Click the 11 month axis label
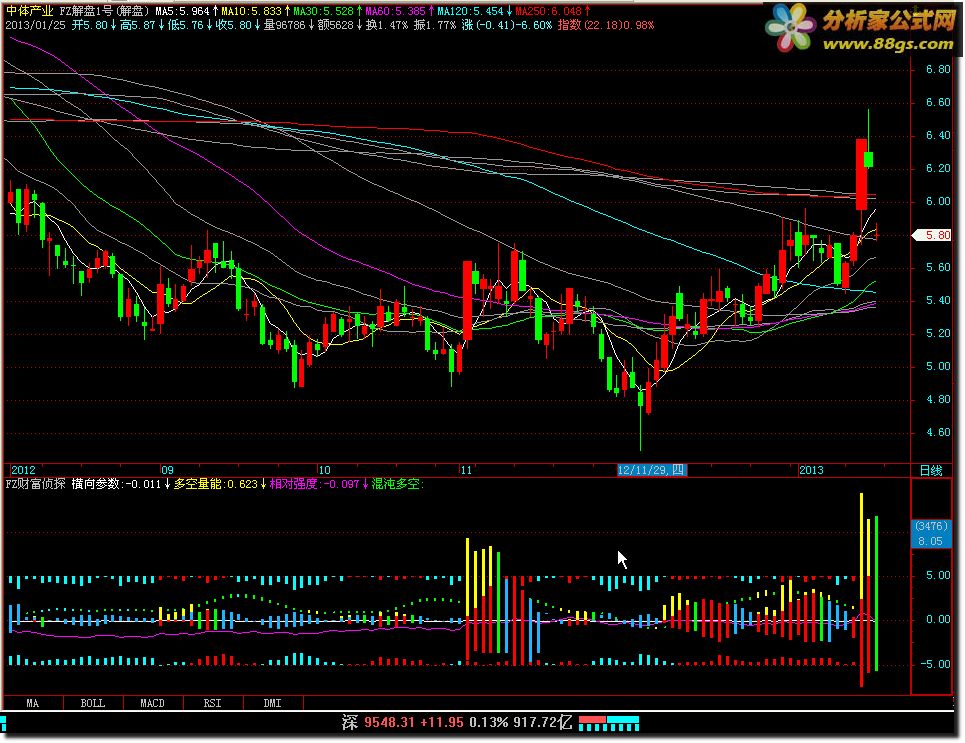The height and width of the screenshot is (743, 965). [x=466, y=470]
